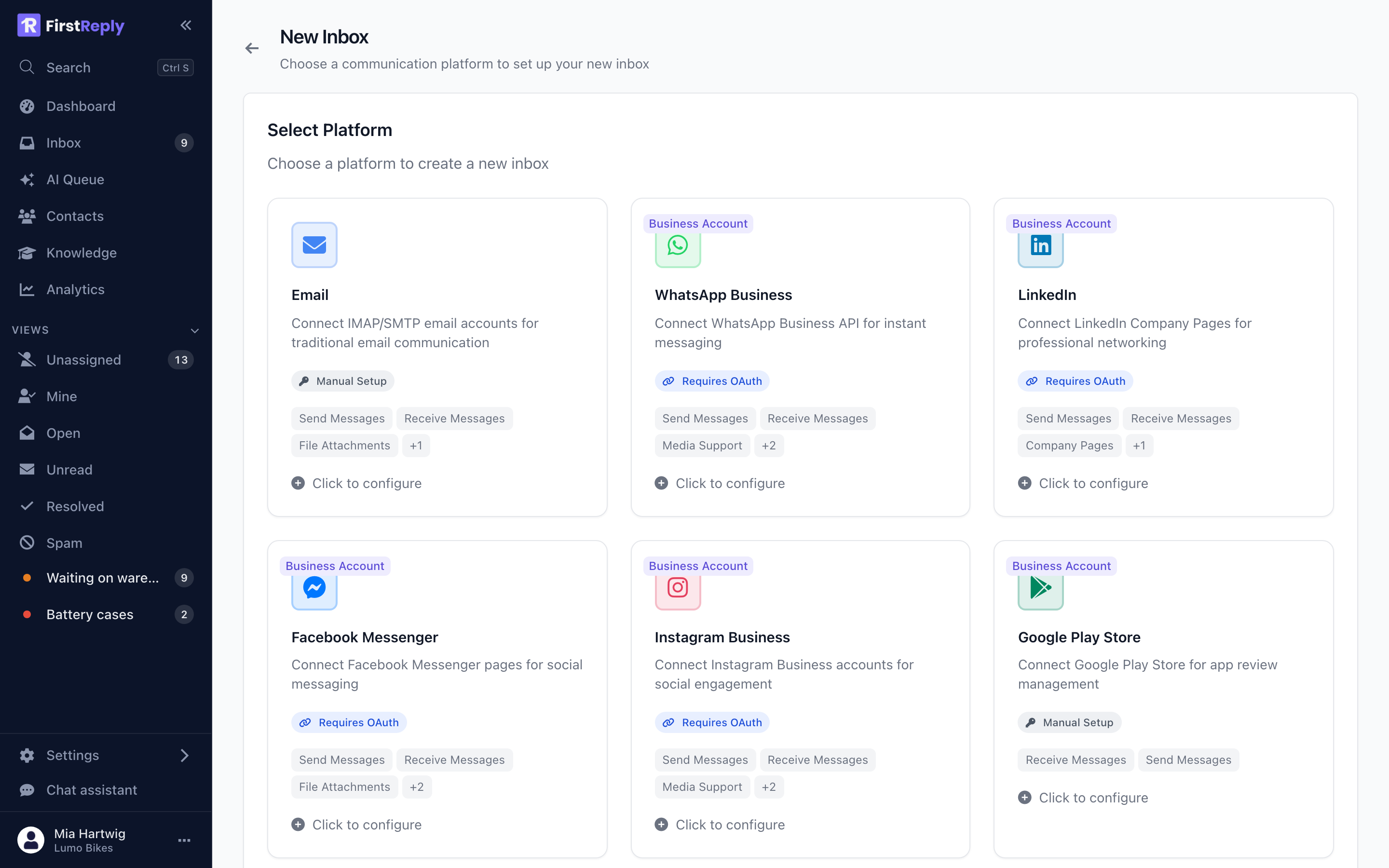The image size is (1389, 868).
Task: Open the user menu three-dots icon
Action: coord(184,841)
